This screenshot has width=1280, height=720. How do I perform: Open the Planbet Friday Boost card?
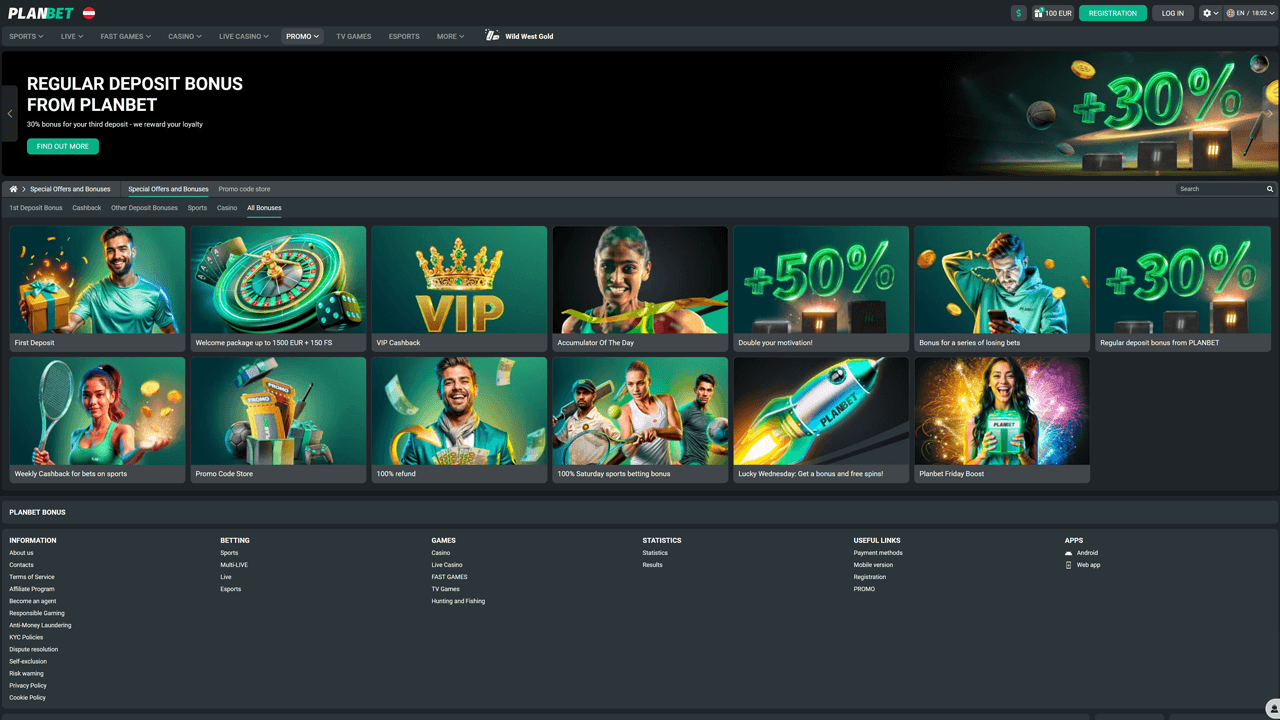coord(1002,420)
